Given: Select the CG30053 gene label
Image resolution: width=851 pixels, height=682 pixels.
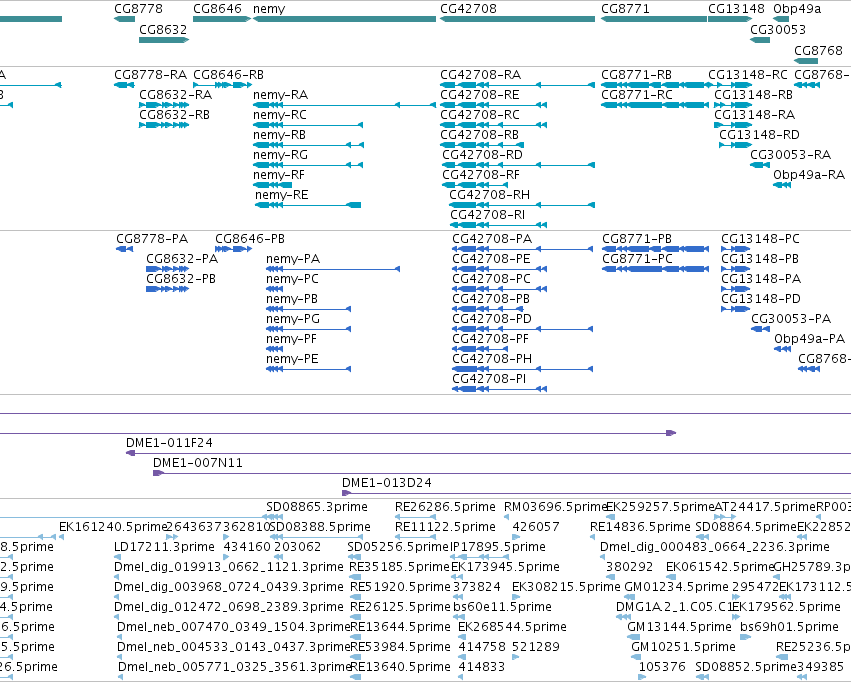Looking at the screenshot, I should tap(778, 29).
